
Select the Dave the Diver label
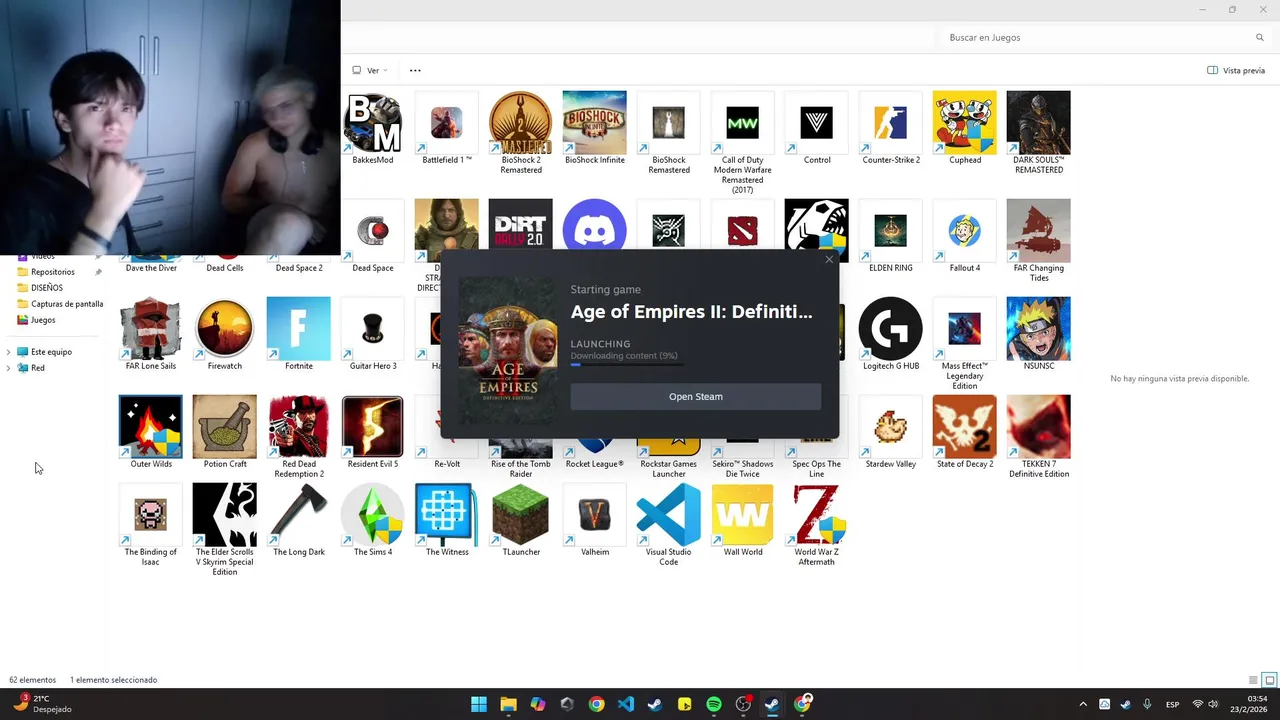tap(151, 268)
